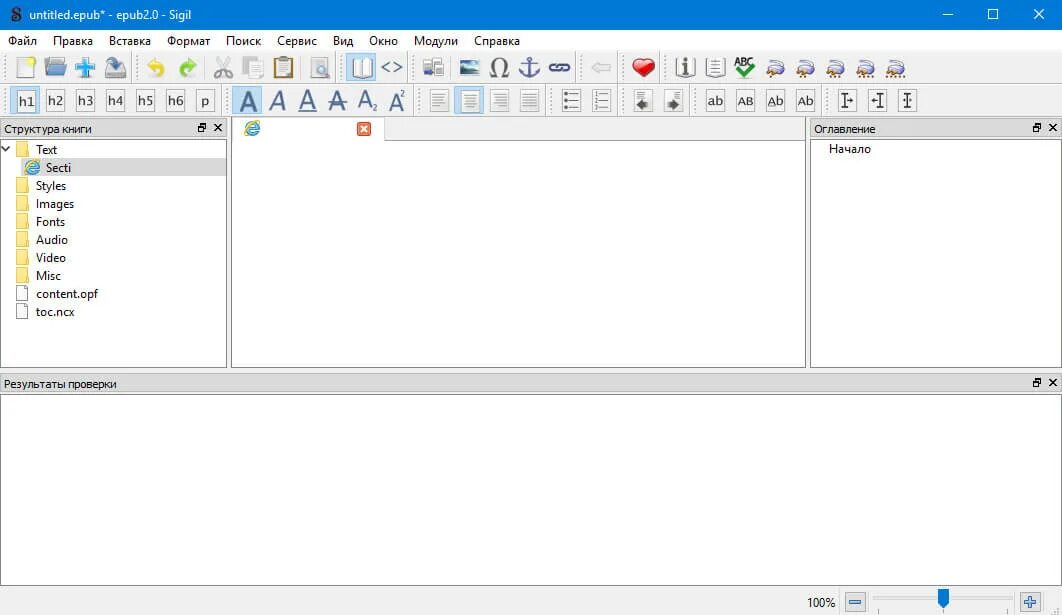
Task: Apply heading level h3
Action: [85, 100]
